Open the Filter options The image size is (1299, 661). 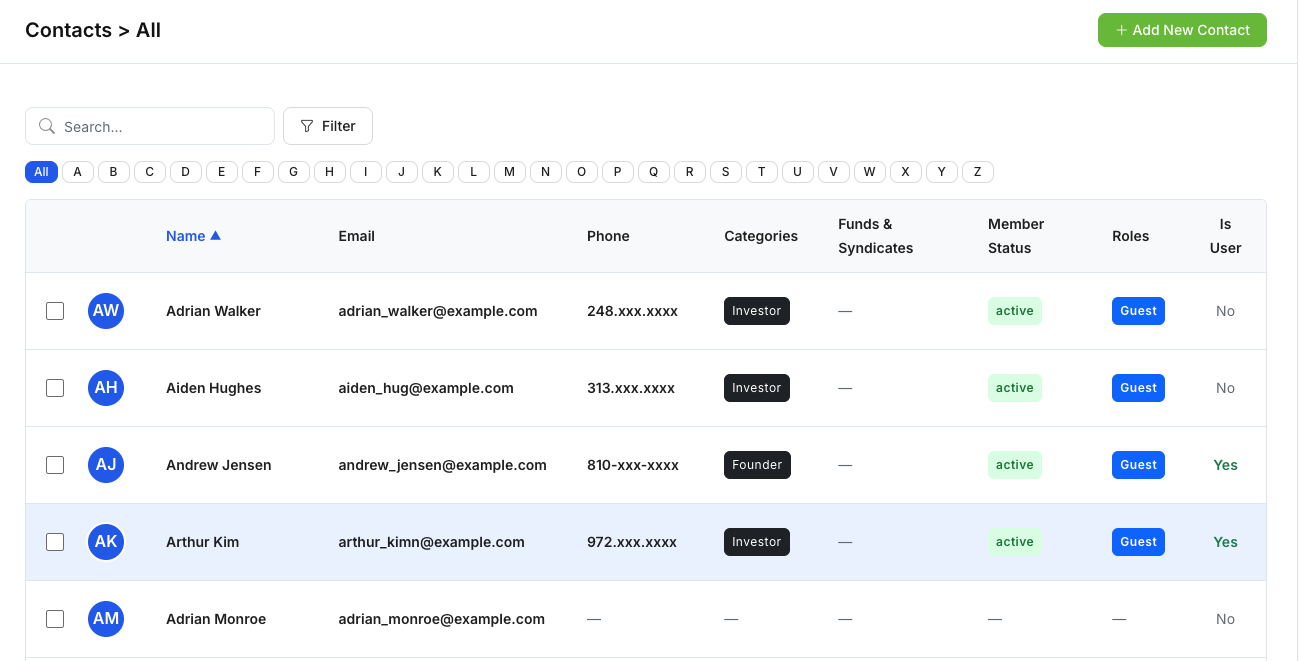point(328,126)
